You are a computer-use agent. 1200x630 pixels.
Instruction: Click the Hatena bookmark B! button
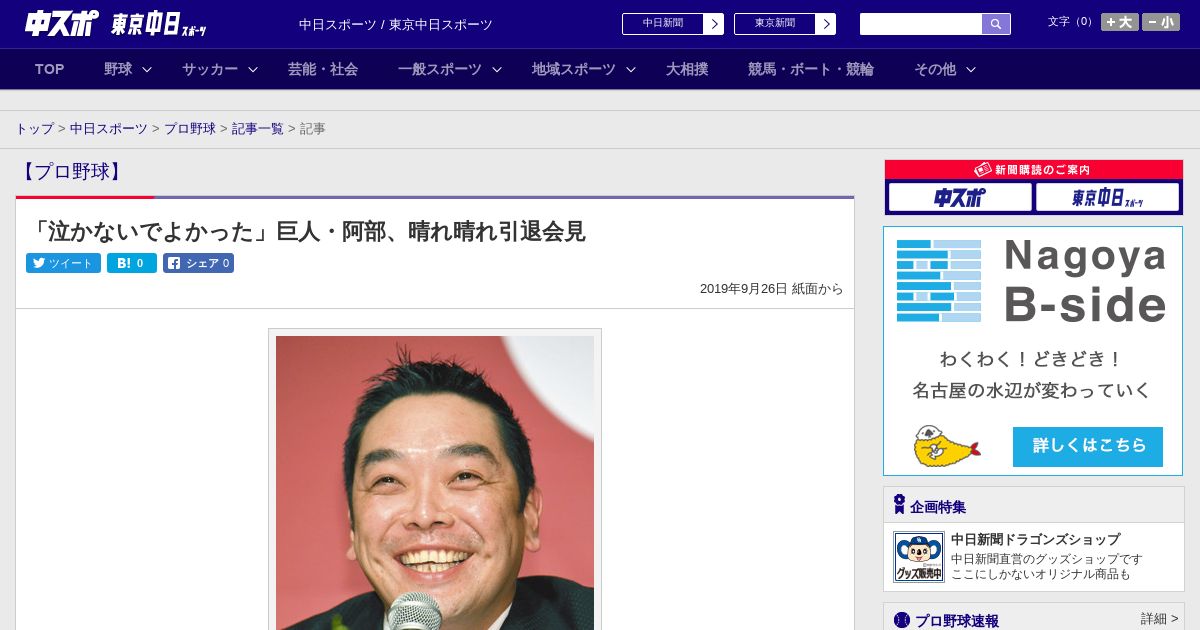point(132,263)
